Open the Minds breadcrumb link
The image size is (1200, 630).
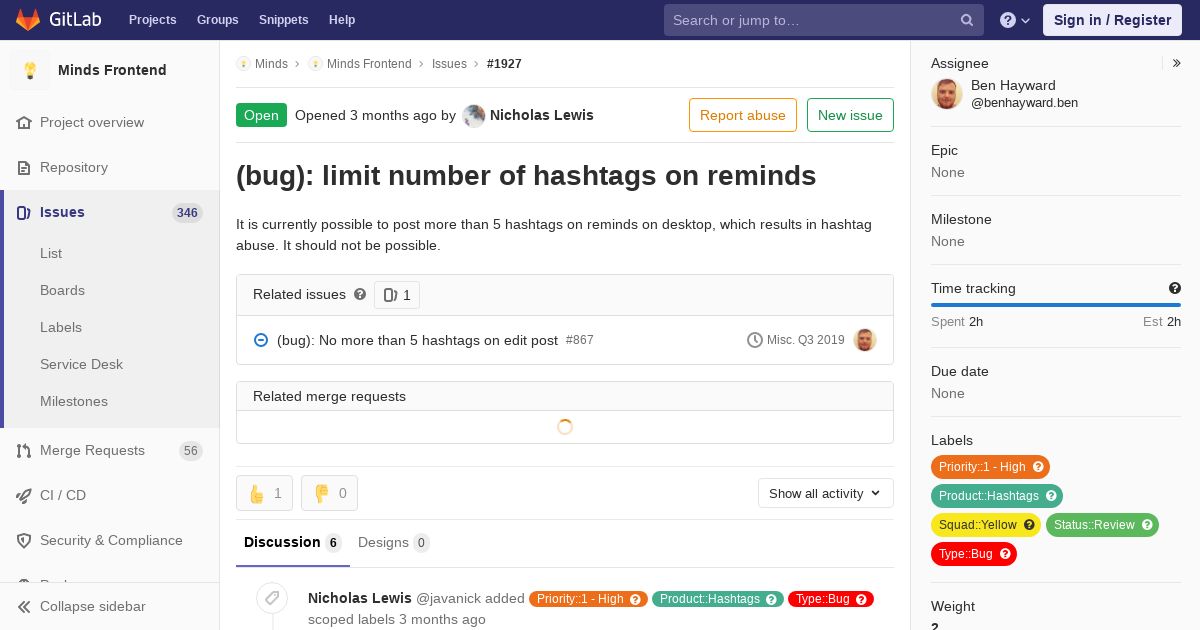pyautogui.click(x=271, y=64)
